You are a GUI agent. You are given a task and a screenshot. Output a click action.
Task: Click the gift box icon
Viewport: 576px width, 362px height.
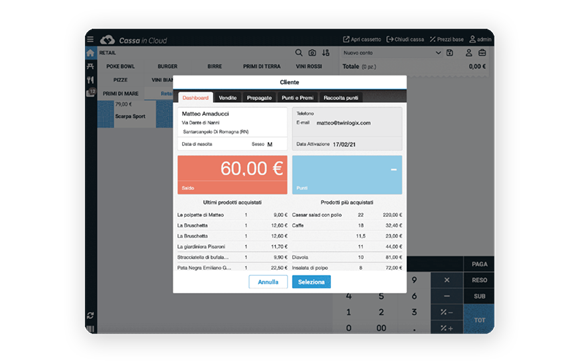482,53
